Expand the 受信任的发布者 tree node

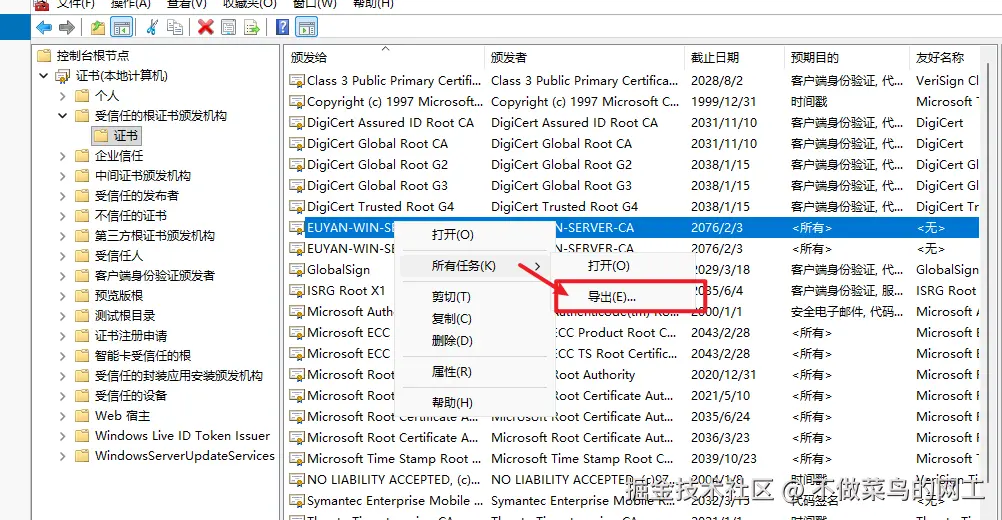63,196
